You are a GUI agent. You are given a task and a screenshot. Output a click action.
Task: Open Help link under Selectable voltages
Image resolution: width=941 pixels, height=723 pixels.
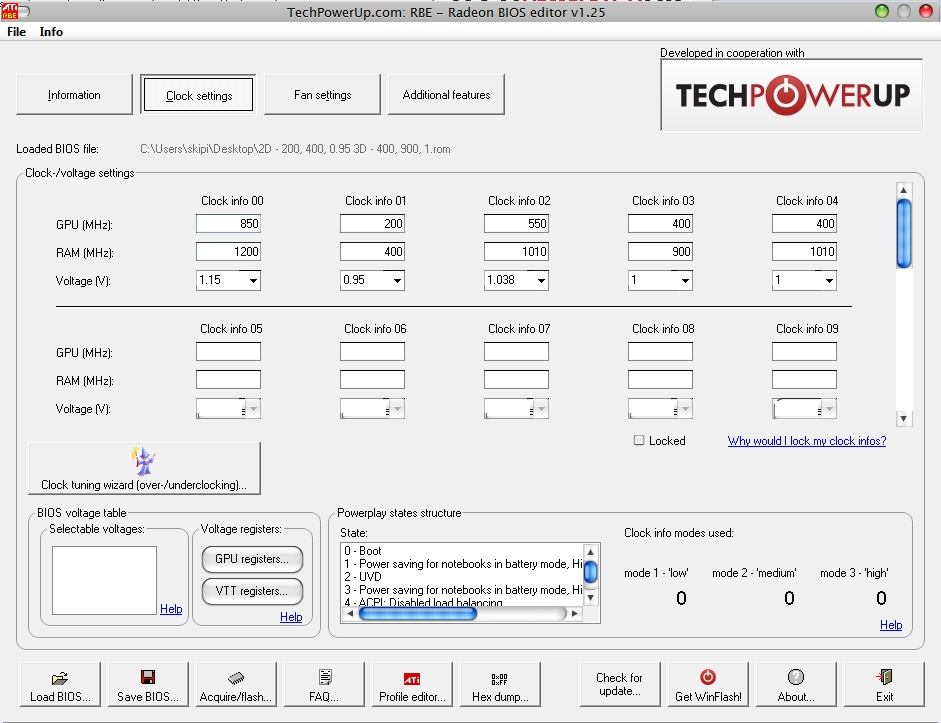coord(171,609)
